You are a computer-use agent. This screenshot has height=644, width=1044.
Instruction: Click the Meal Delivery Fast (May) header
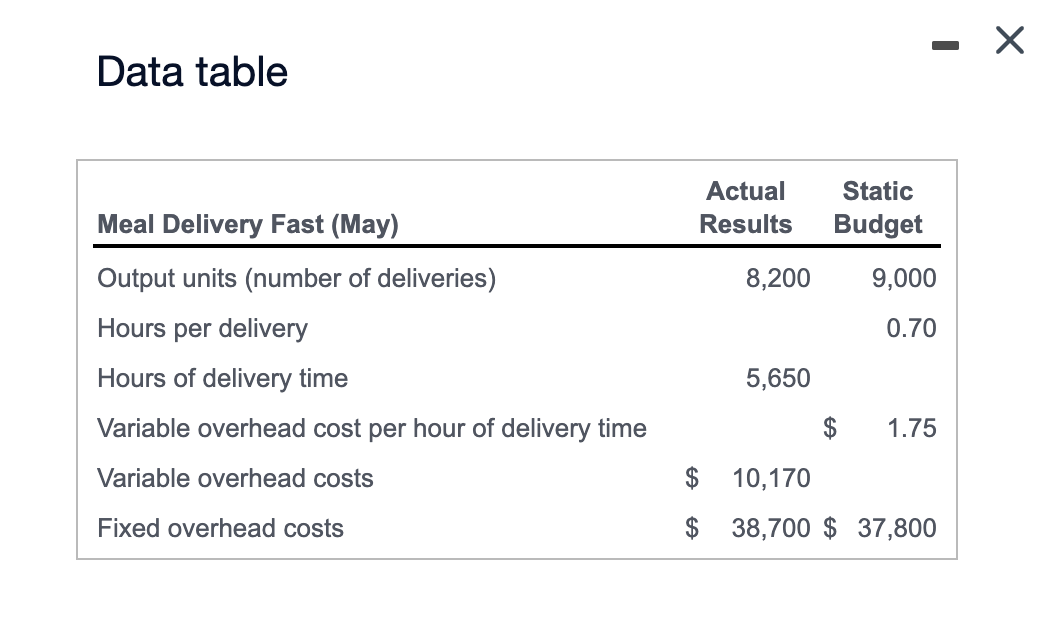tap(247, 224)
